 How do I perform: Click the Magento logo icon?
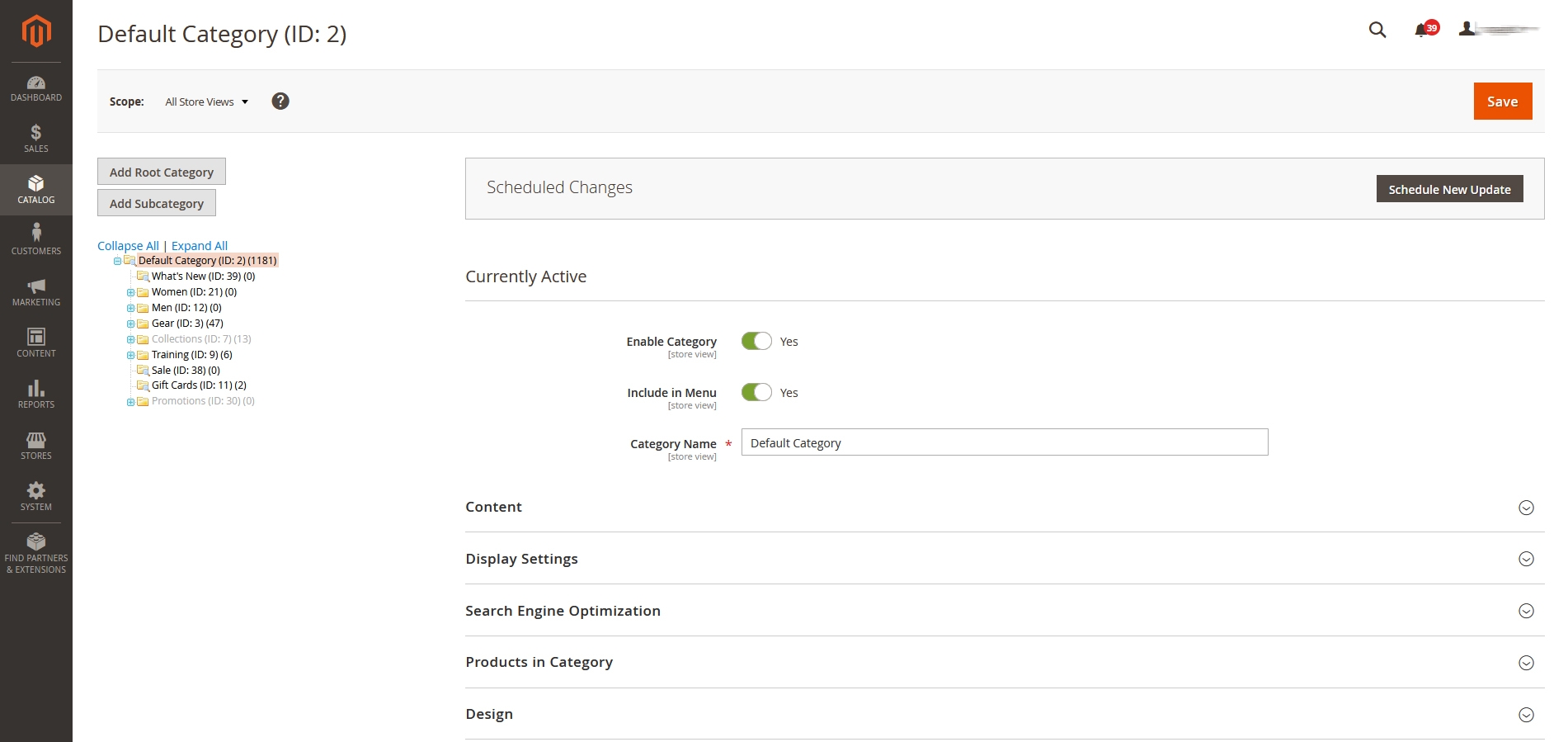click(x=36, y=31)
